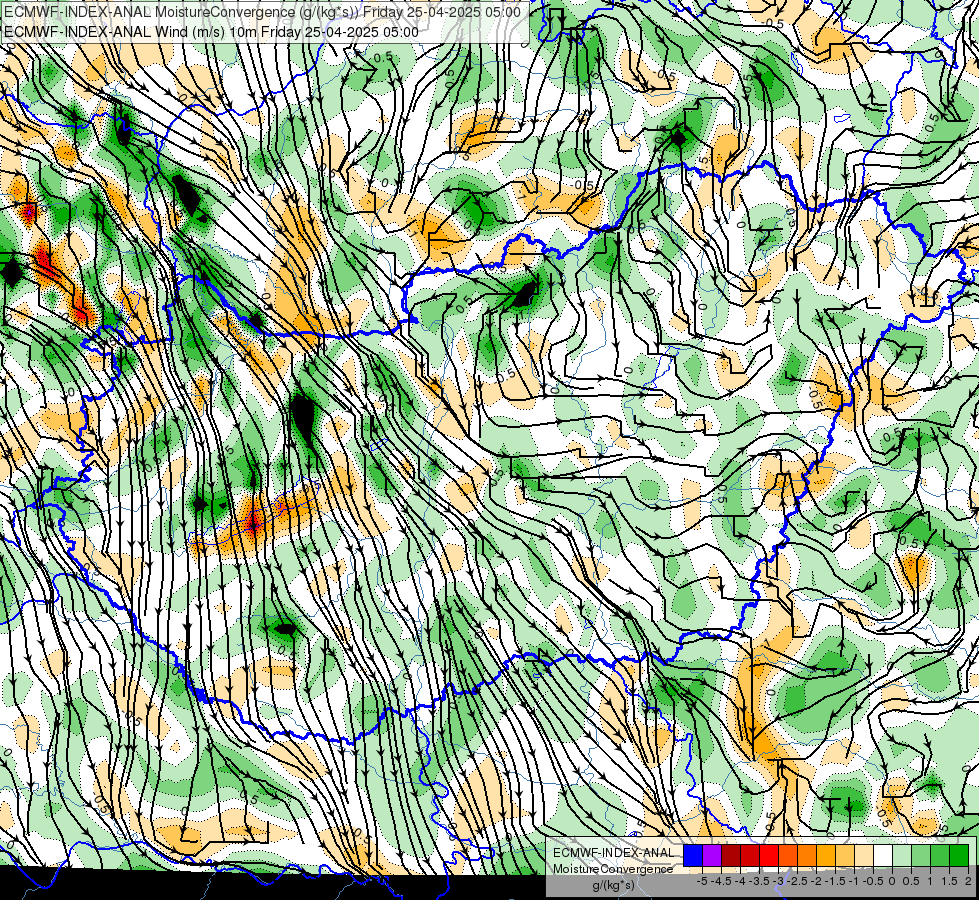Click the ECMWF-INDEX-ANAL label in the legend
979x900 pixels.
[x=614, y=853]
